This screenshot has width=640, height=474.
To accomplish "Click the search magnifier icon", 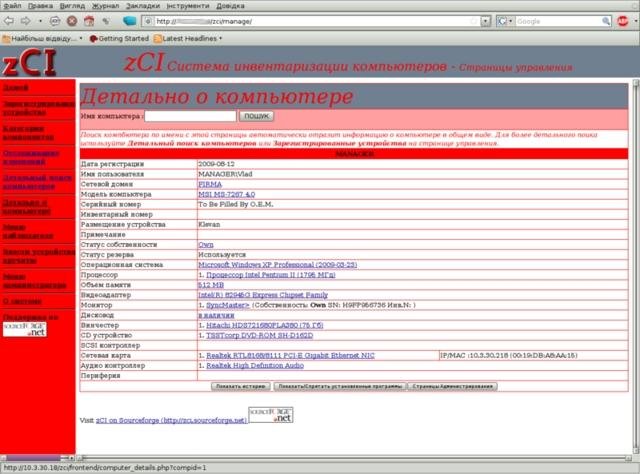I will pos(606,21).
